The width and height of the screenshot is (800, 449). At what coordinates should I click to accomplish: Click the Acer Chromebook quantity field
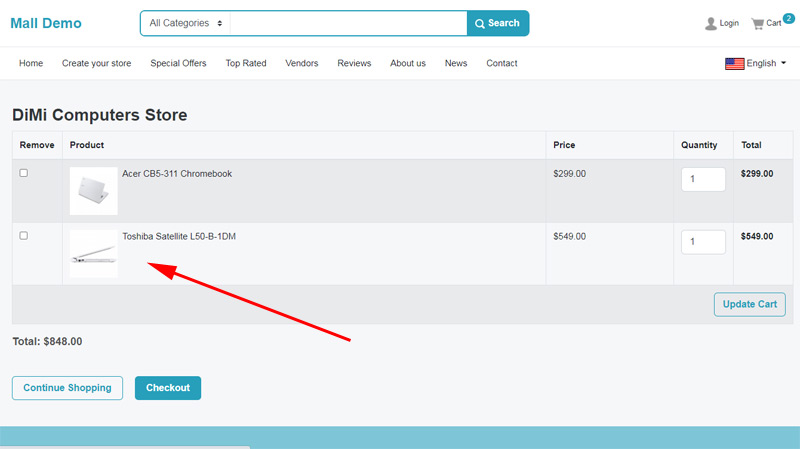click(703, 179)
